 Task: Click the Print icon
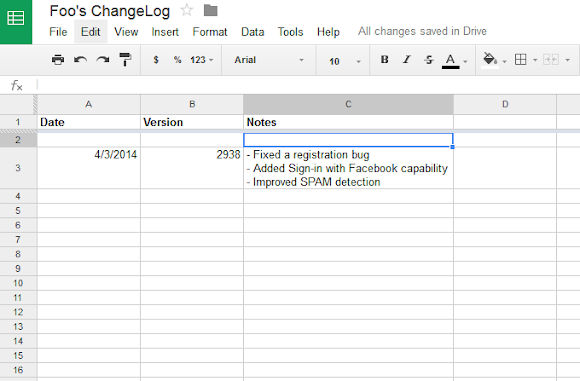58,60
